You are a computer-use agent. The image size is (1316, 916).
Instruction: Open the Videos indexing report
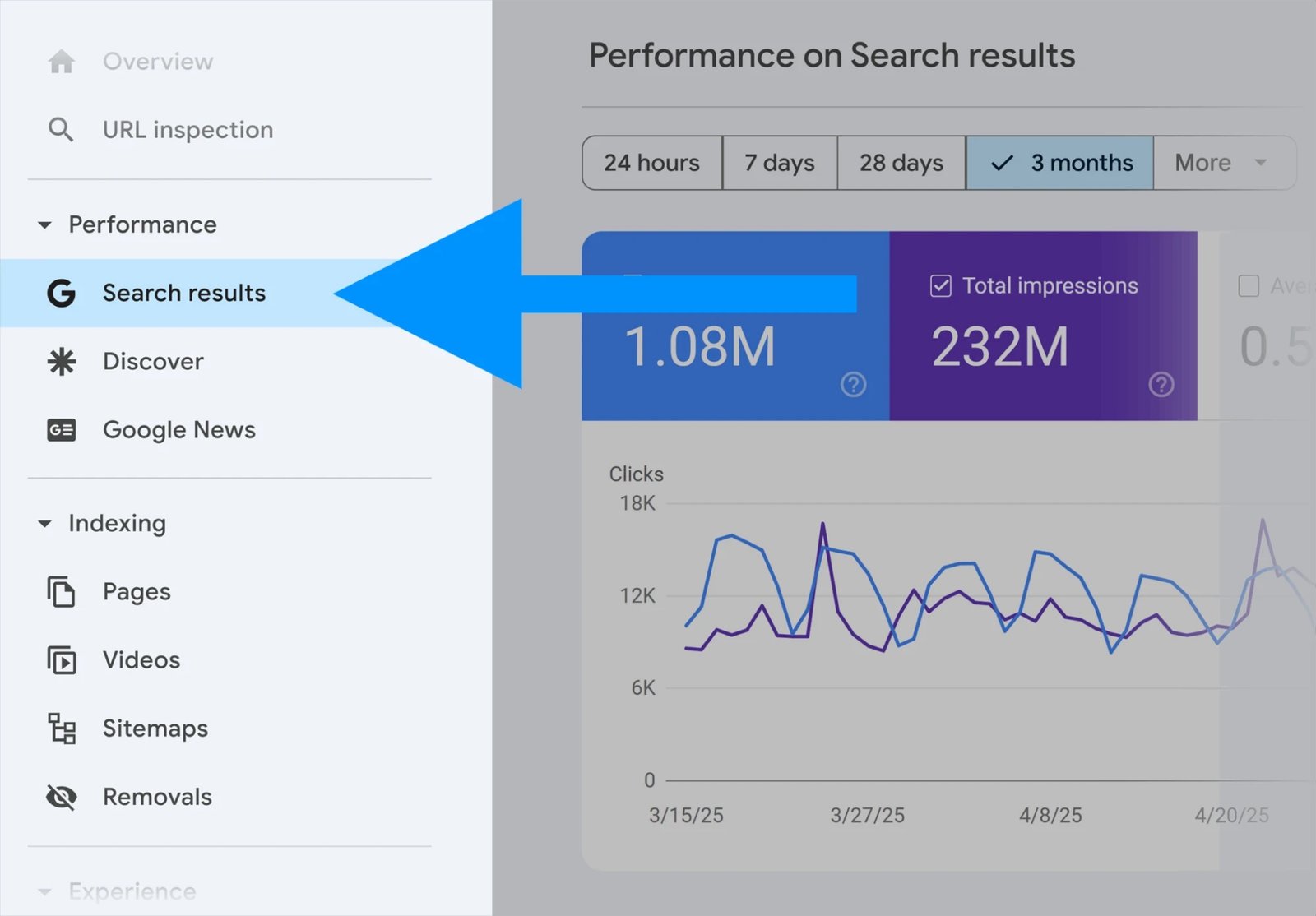click(141, 660)
